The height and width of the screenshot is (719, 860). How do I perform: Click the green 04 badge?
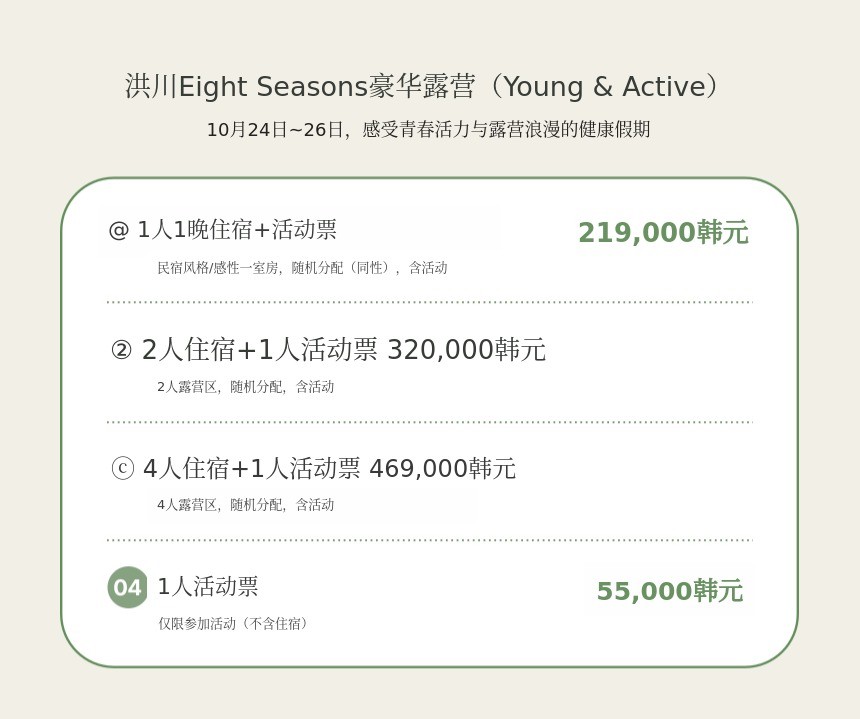tap(127, 587)
